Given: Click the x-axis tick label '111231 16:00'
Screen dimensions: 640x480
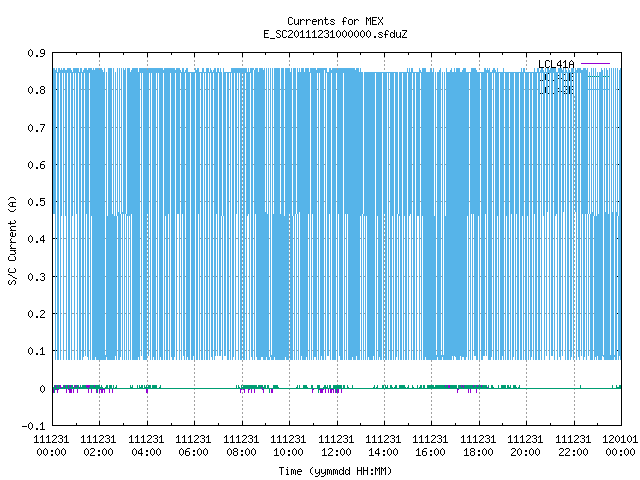Looking at the screenshot, I should tap(430, 446).
